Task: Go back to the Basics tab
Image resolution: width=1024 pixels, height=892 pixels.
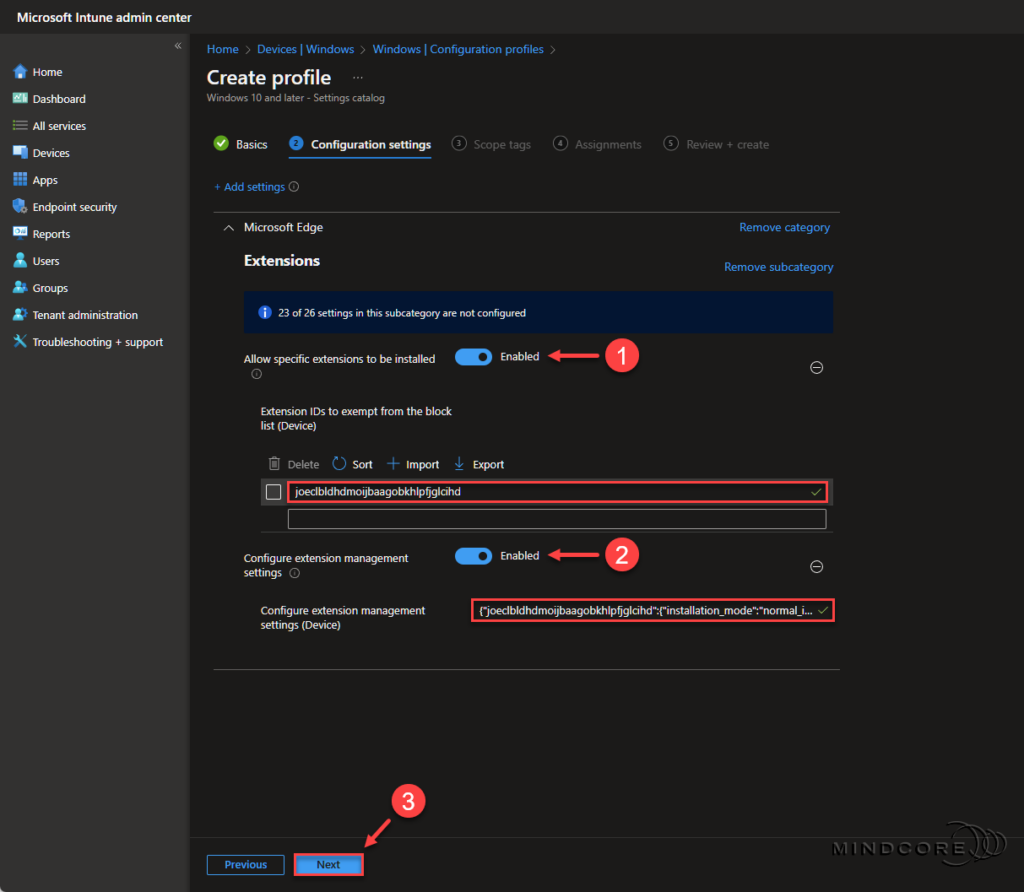Action: point(251,144)
